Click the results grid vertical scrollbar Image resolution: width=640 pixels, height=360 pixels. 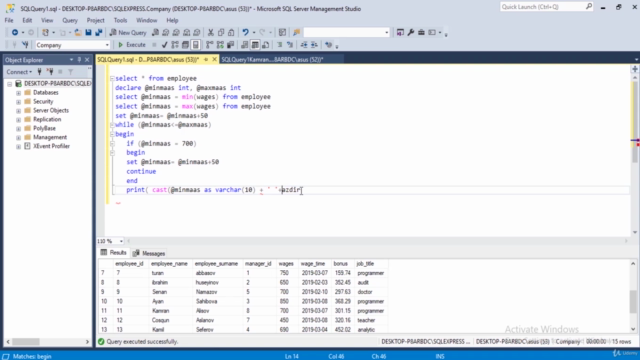pyautogui.click(x=633, y=297)
